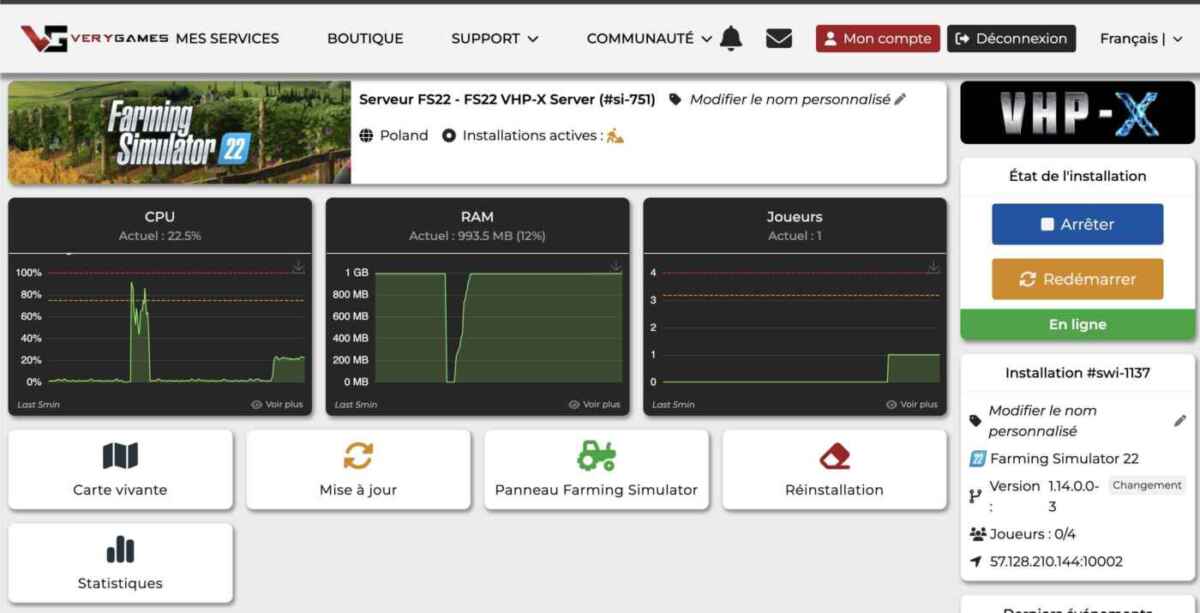Open the messages envelope icon
This screenshot has width=1200, height=613.
click(779, 38)
